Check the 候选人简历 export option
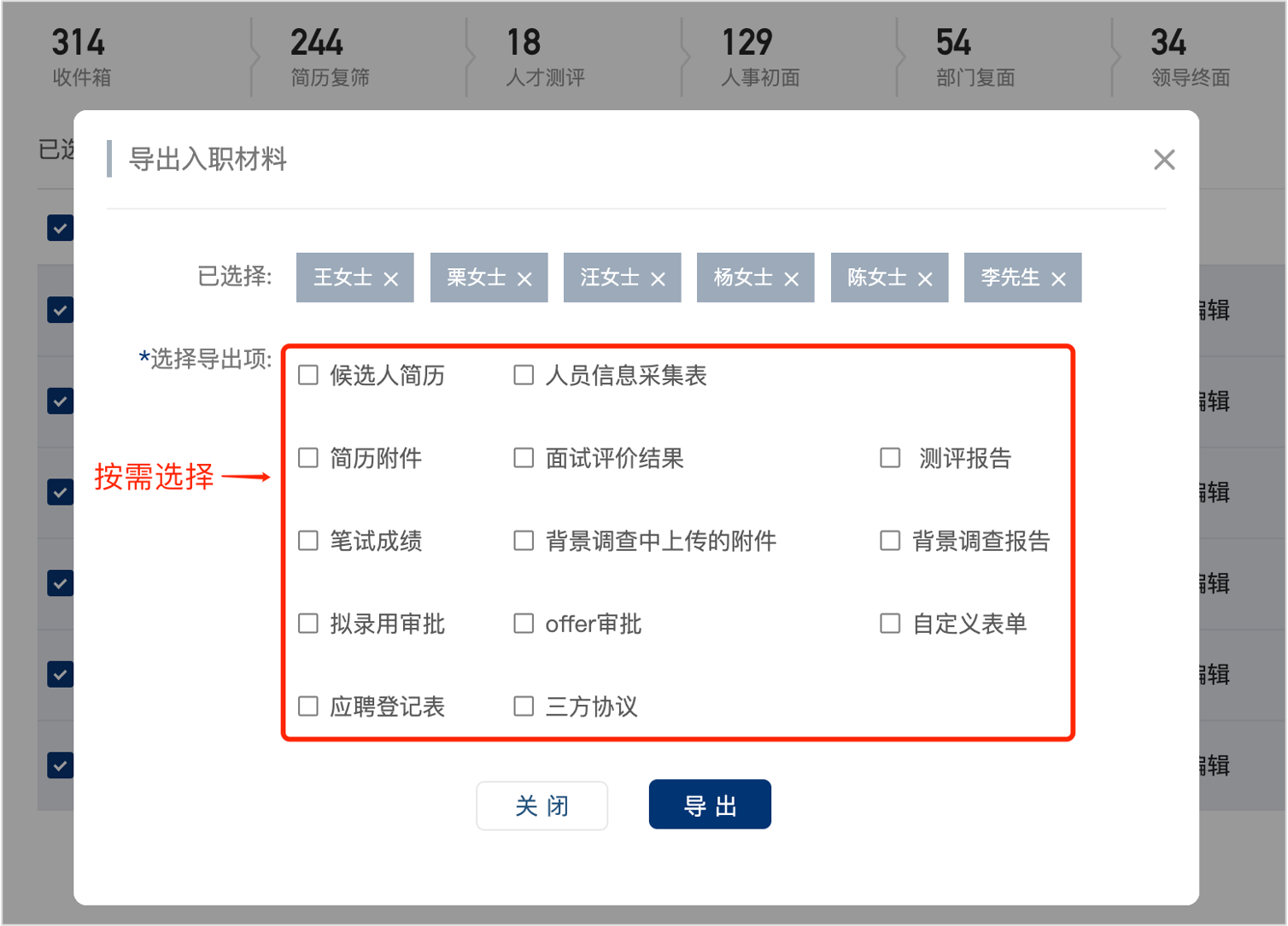The image size is (1288, 926). tap(308, 375)
